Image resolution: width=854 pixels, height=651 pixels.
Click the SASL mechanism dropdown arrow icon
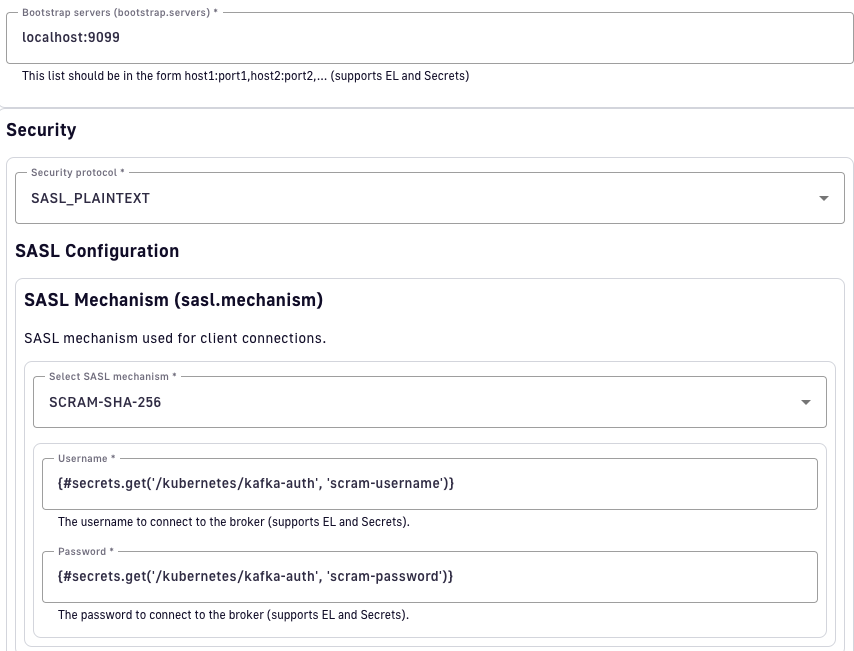click(x=805, y=402)
